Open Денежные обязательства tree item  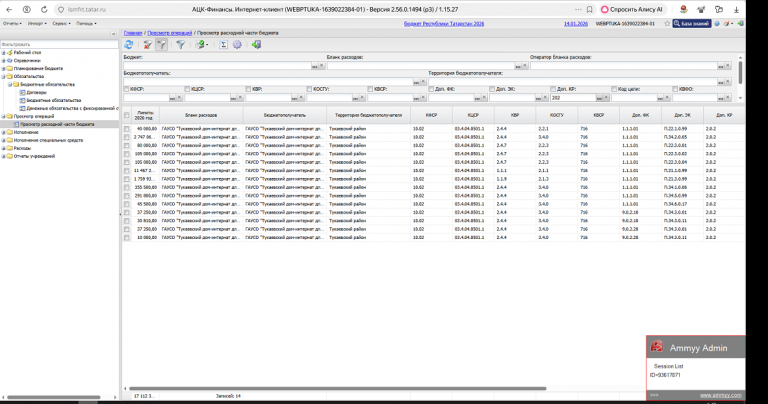(72, 108)
